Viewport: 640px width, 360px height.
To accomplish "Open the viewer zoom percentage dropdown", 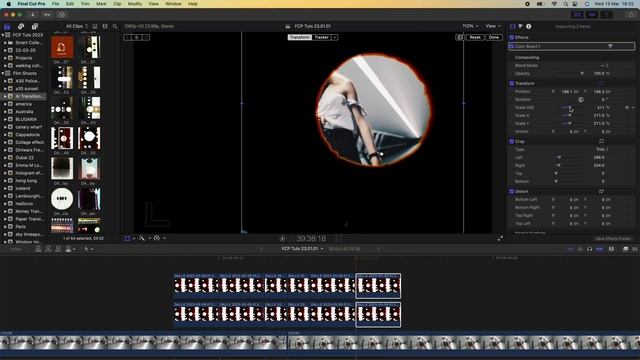I will [470, 26].
